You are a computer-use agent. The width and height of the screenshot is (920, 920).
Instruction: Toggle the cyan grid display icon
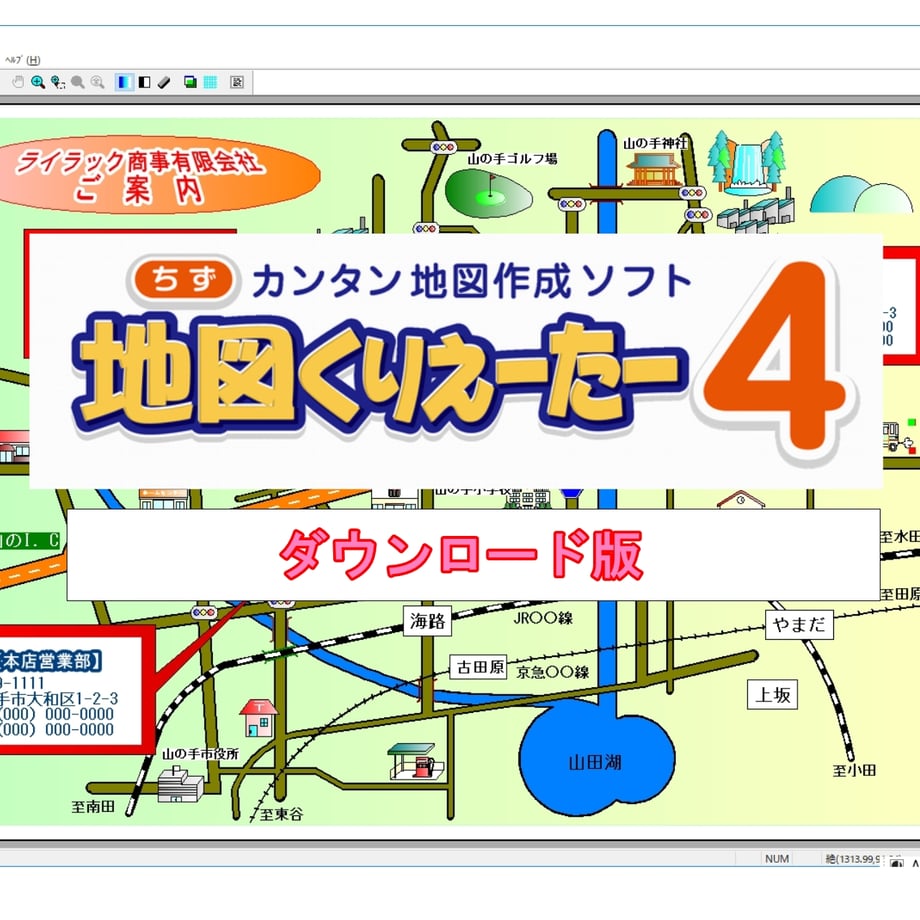pos(210,82)
